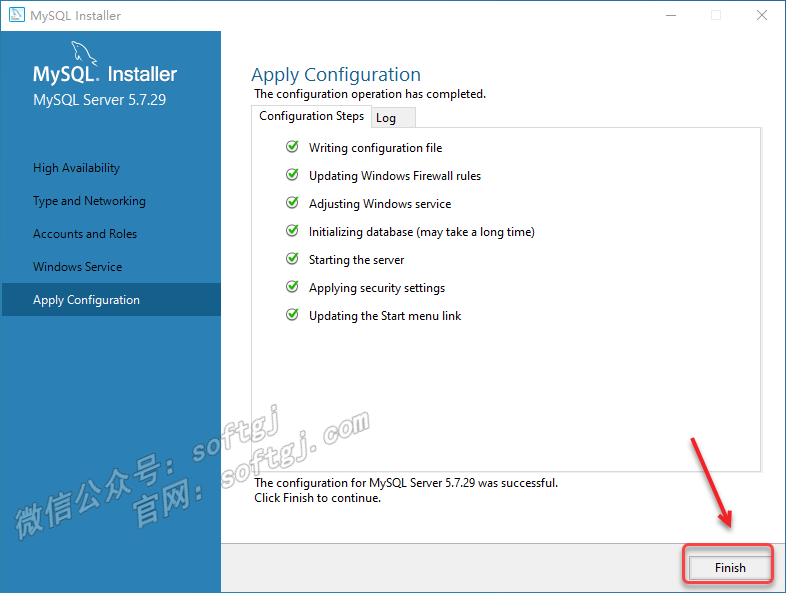This screenshot has height=593, width=786.
Task: Click 'Writing configuration file' step text
Action: coord(375,148)
